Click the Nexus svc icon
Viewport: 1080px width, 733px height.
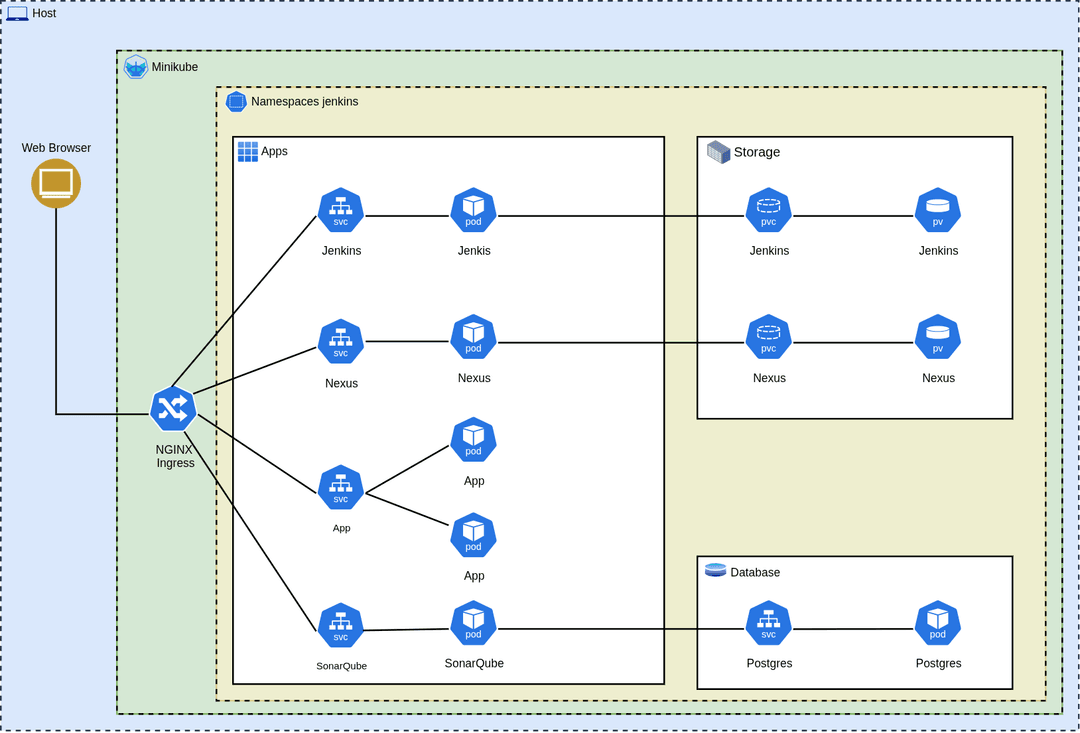pyautogui.click(x=341, y=342)
